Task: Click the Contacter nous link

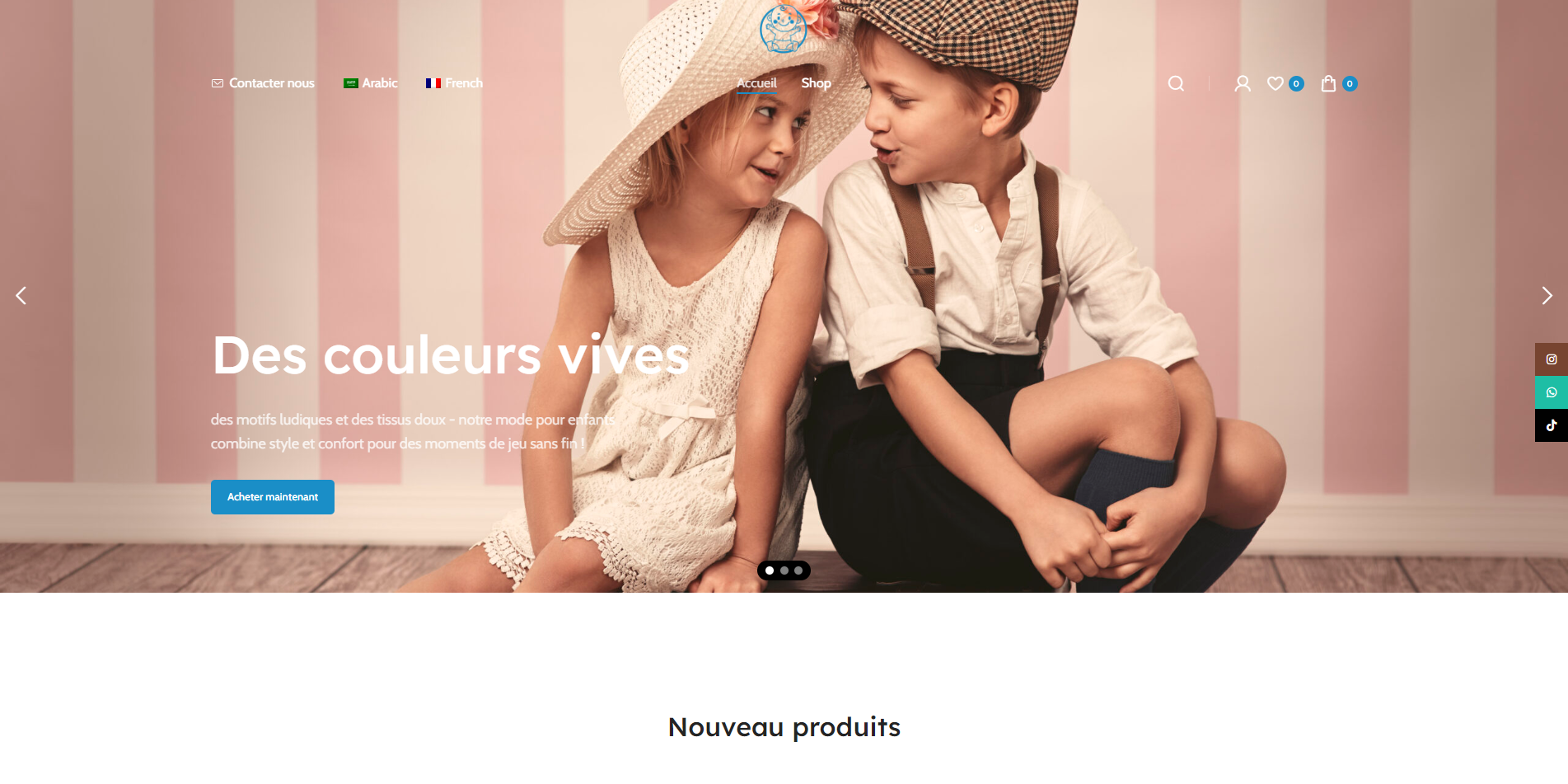Action: tap(272, 83)
